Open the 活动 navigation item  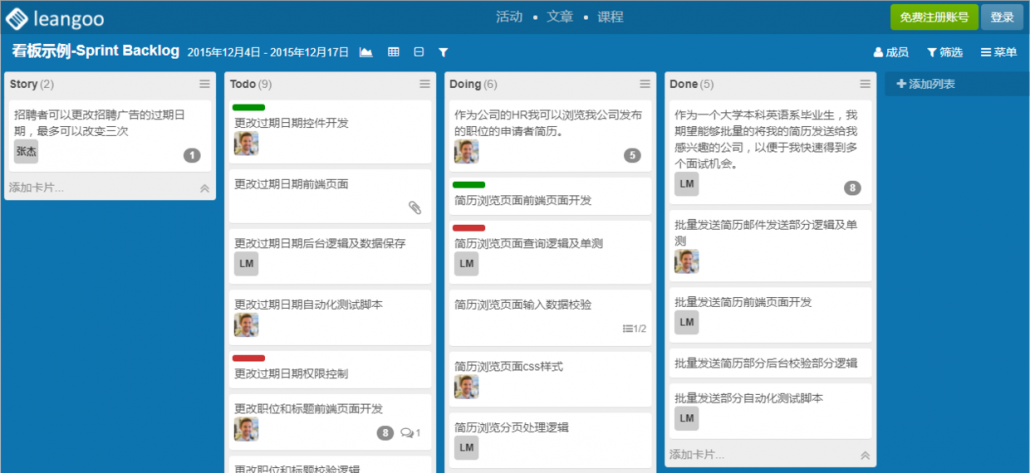click(510, 17)
